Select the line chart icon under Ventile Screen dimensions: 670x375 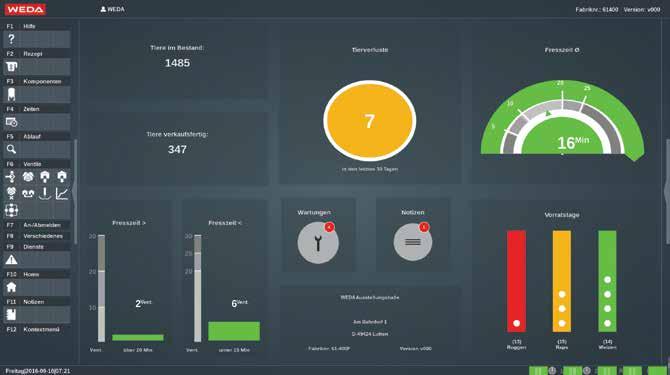(x=62, y=193)
